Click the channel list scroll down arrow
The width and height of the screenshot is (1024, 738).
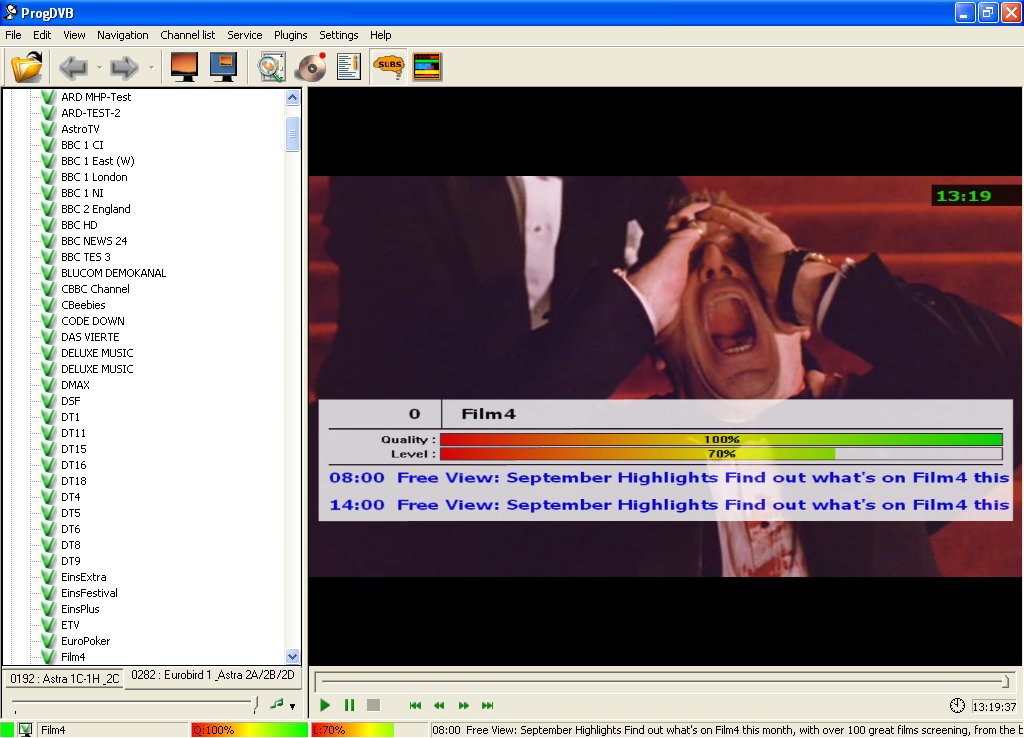click(x=293, y=656)
